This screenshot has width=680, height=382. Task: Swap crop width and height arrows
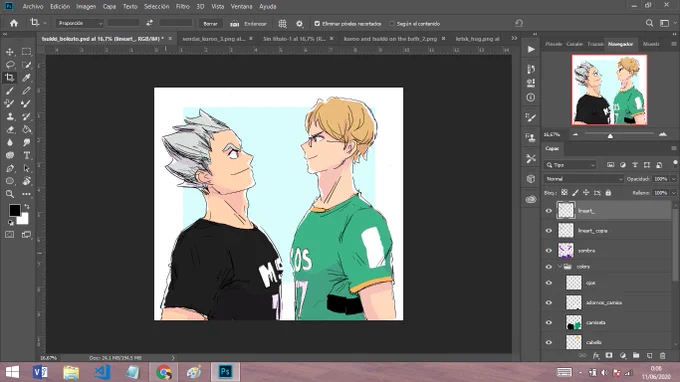point(149,23)
